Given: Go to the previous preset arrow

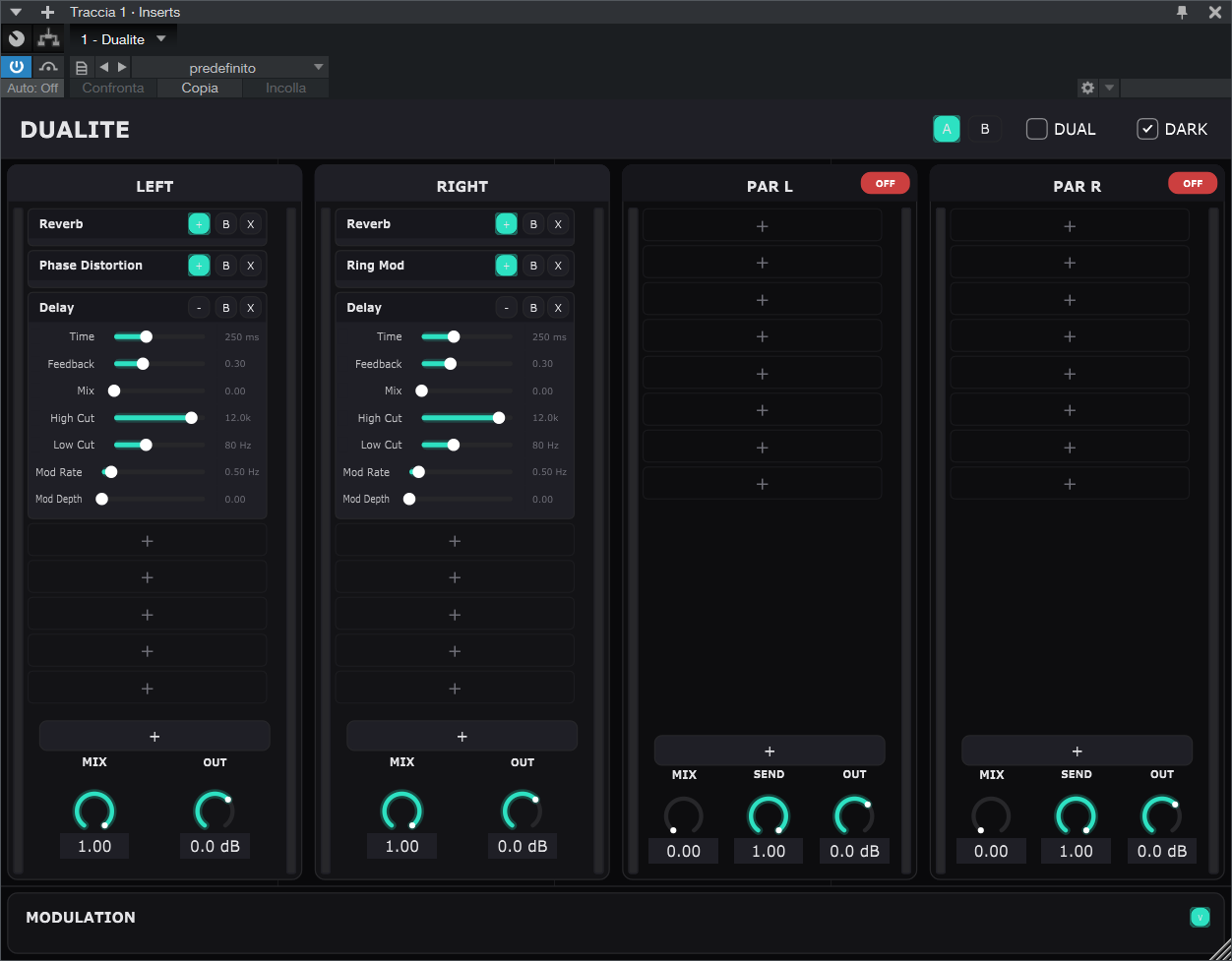Looking at the screenshot, I should coord(101,67).
